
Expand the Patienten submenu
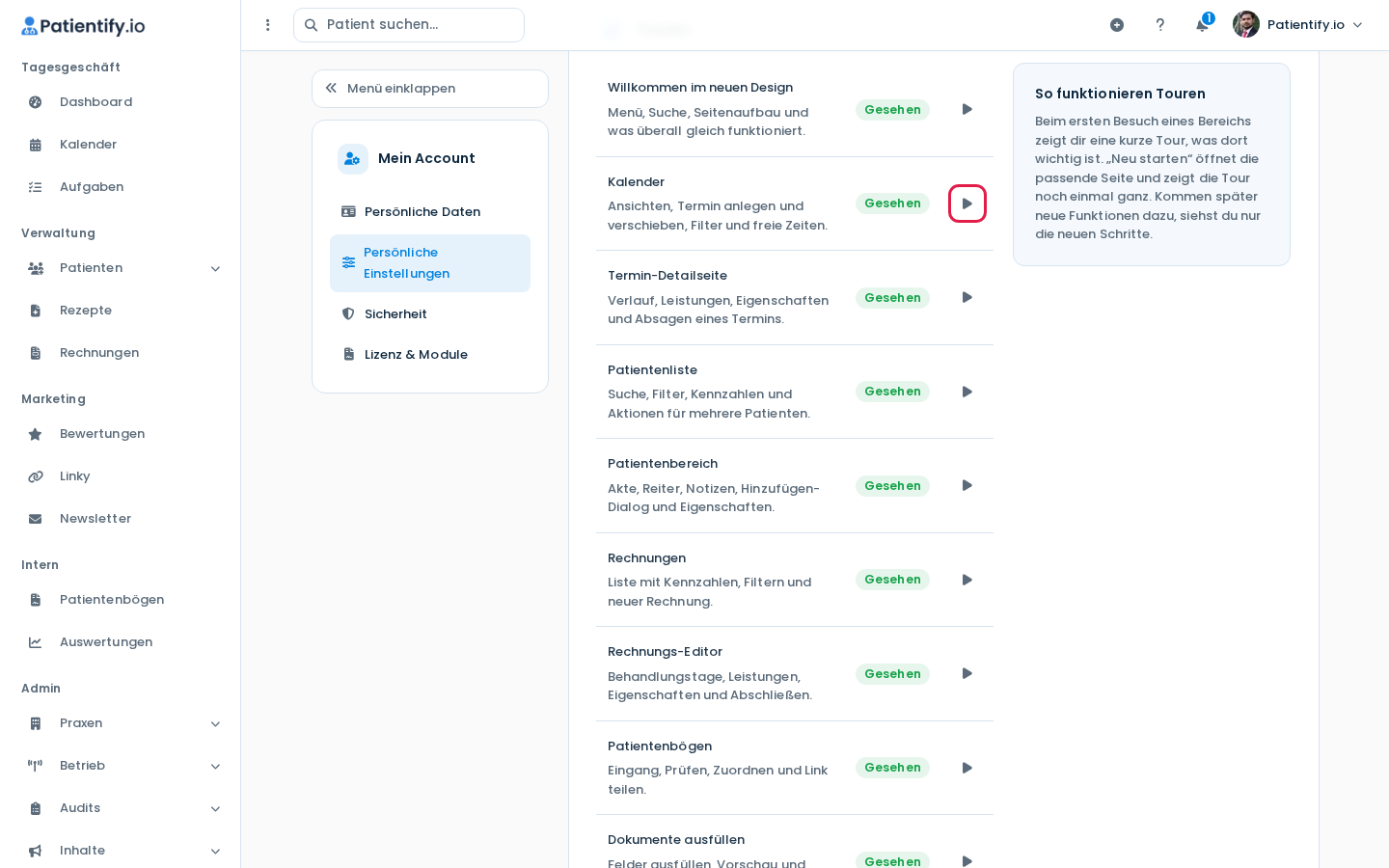[216, 269]
